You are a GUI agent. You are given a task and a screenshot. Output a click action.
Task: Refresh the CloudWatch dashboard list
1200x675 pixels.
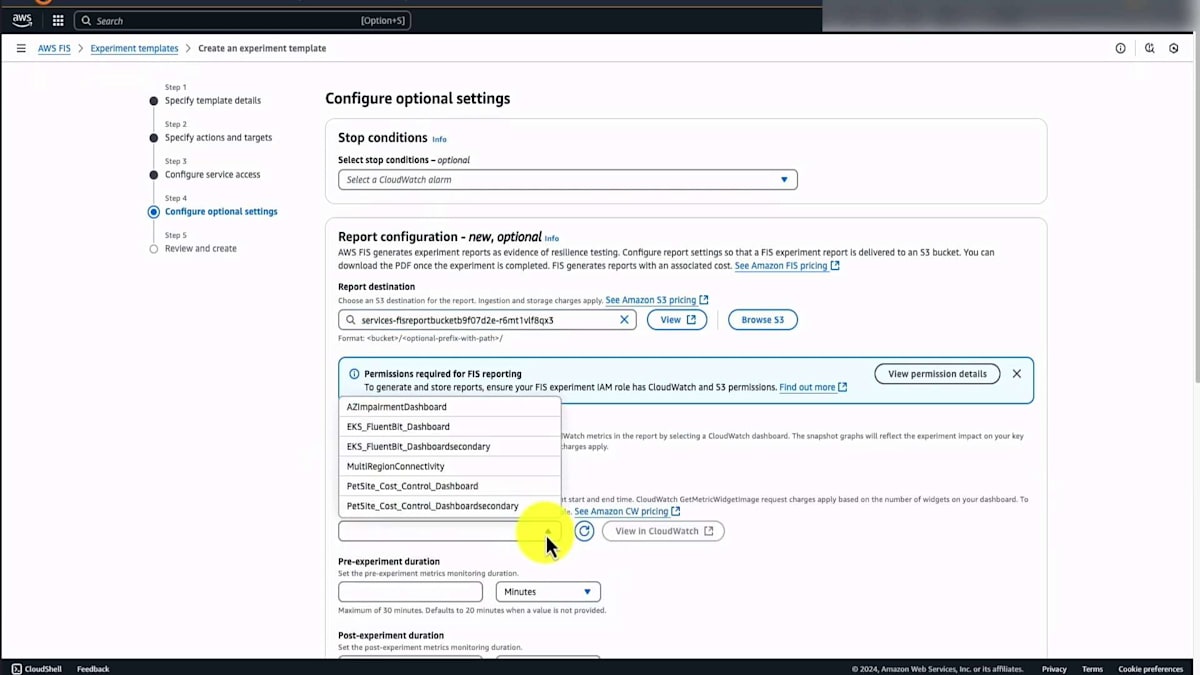pos(584,531)
